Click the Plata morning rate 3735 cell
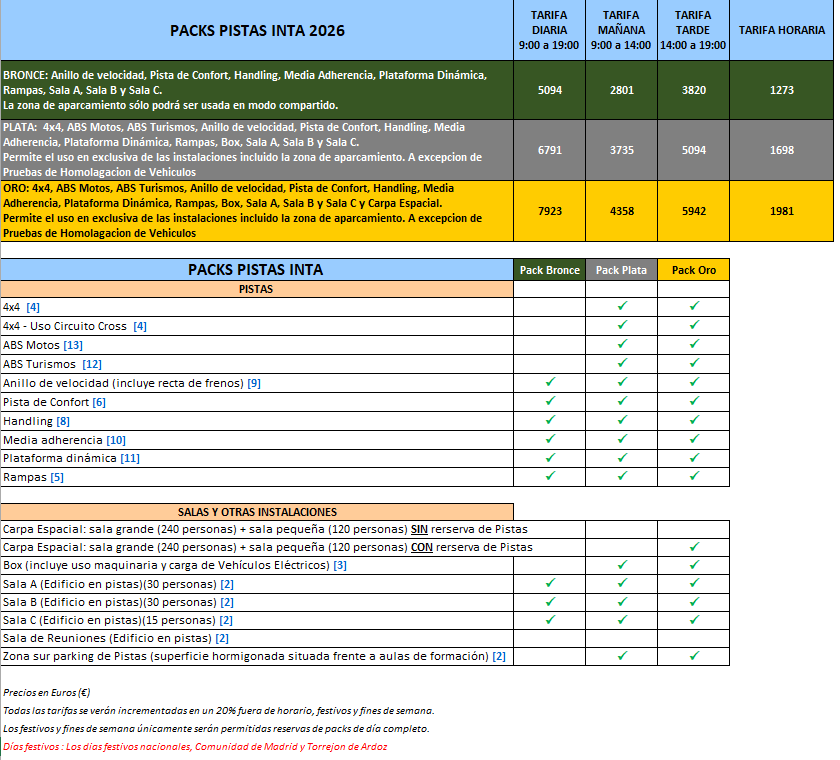 coord(622,150)
